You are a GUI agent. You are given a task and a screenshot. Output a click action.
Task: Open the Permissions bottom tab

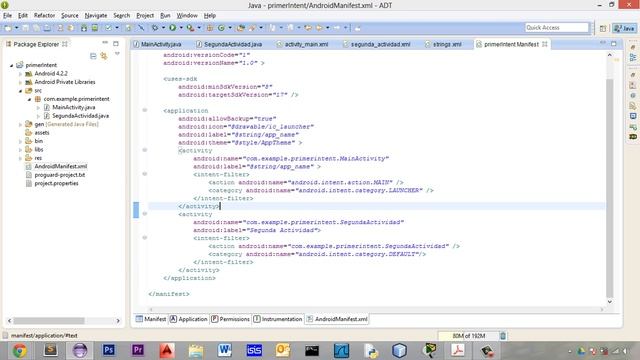pyautogui.click(x=231, y=319)
